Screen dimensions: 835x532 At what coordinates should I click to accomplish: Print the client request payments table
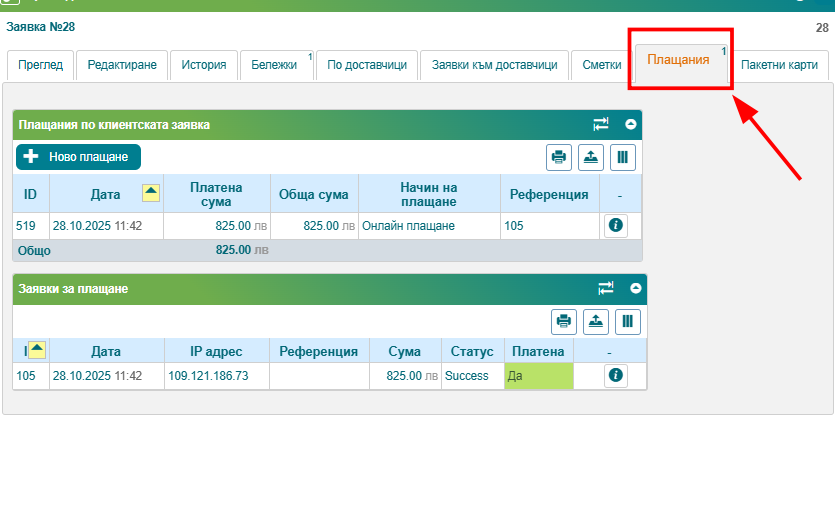[x=559, y=157]
